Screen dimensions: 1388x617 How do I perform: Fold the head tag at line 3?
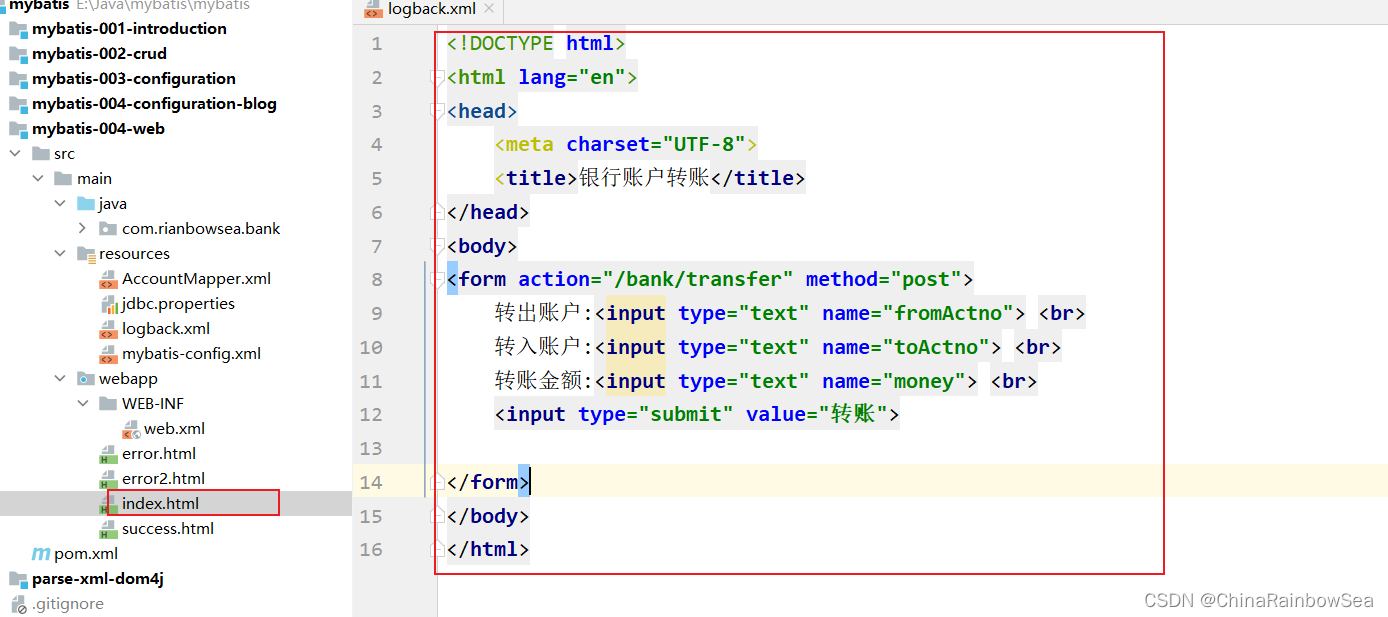click(x=437, y=111)
